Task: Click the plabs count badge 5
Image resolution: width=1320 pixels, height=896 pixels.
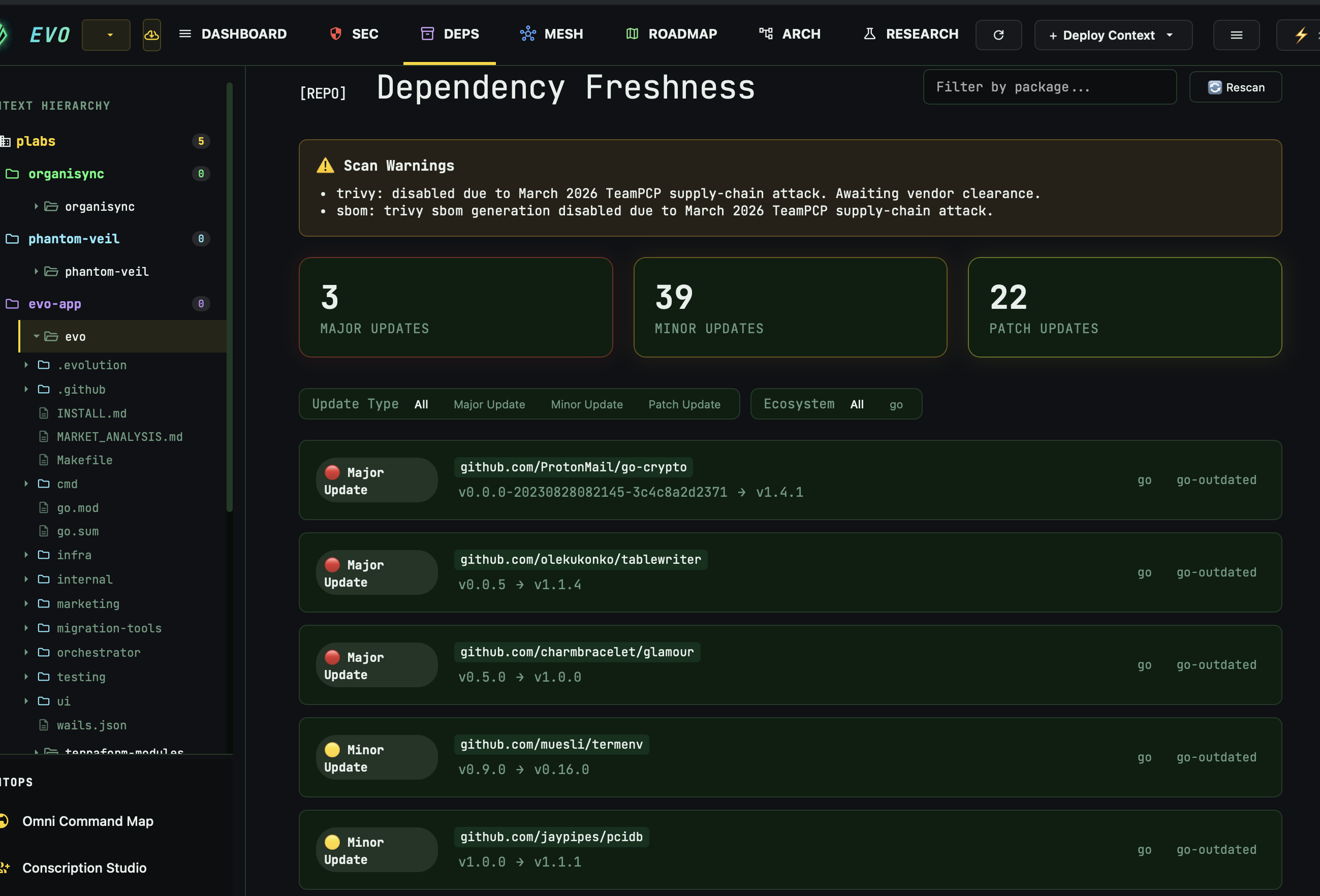Action: pyautogui.click(x=201, y=141)
